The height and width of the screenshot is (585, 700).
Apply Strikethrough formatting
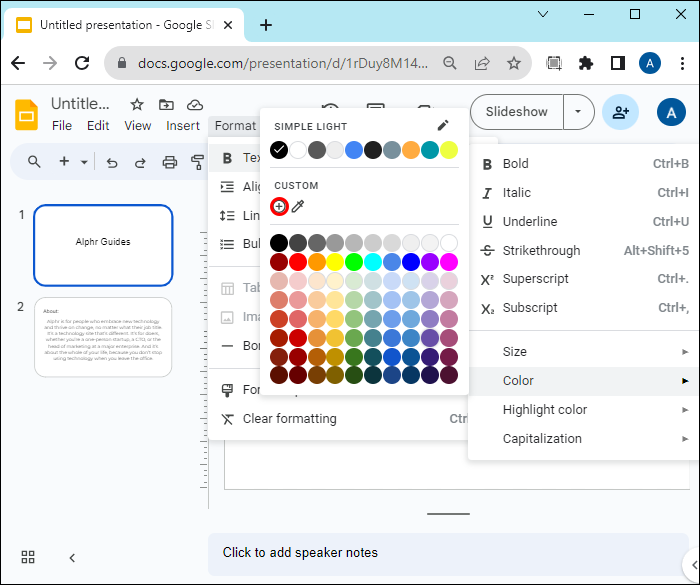[x=583, y=251]
